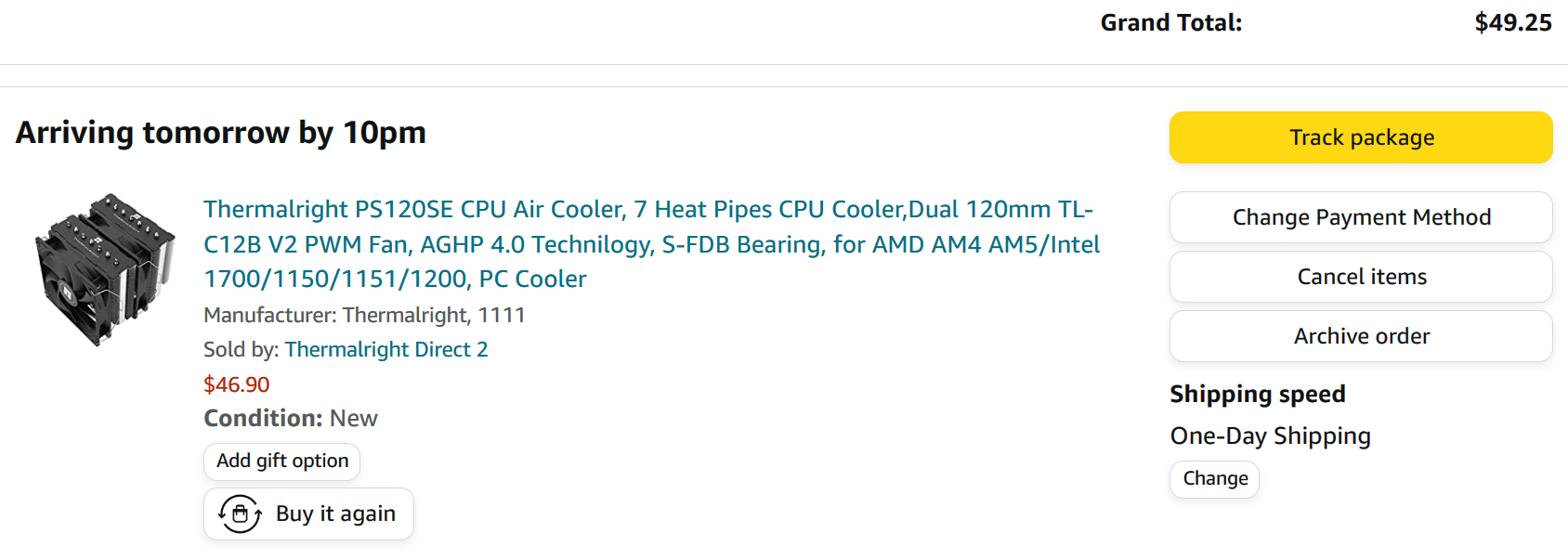The height and width of the screenshot is (559, 1568).
Task: Click the Manufacturer: Thermalright, 1111 text
Action: (364, 315)
